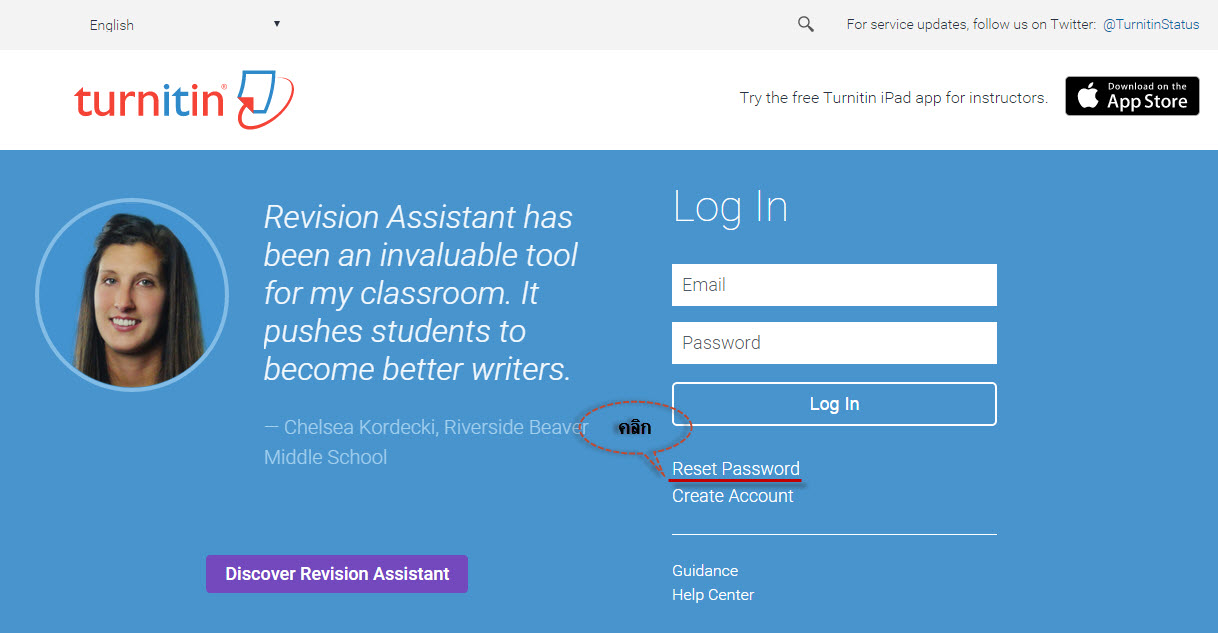1218x633 pixels.
Task: Click the Log In button
Action: click(834, 404)
